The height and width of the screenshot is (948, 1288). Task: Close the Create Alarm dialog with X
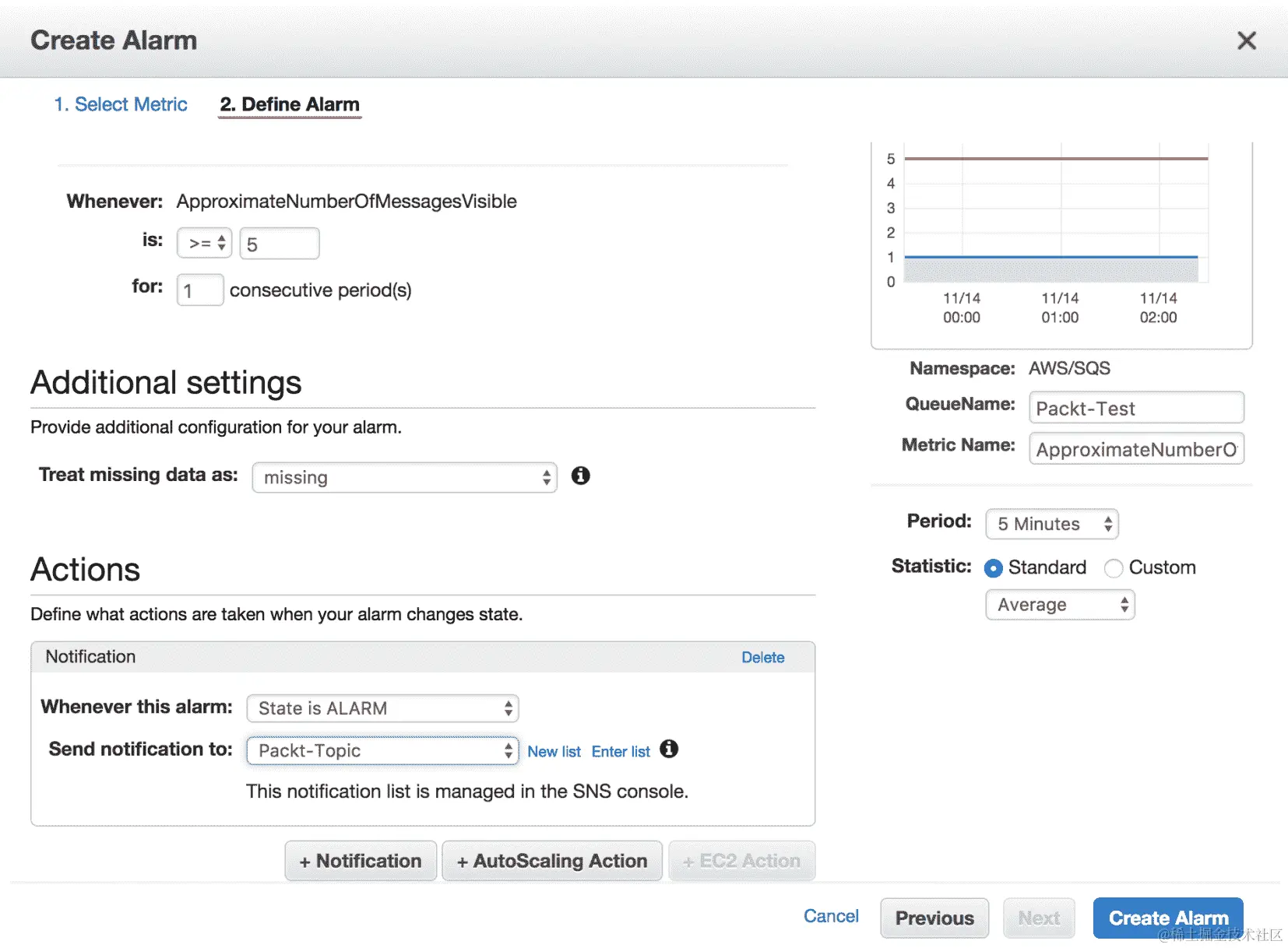(x=1247, y=40)
